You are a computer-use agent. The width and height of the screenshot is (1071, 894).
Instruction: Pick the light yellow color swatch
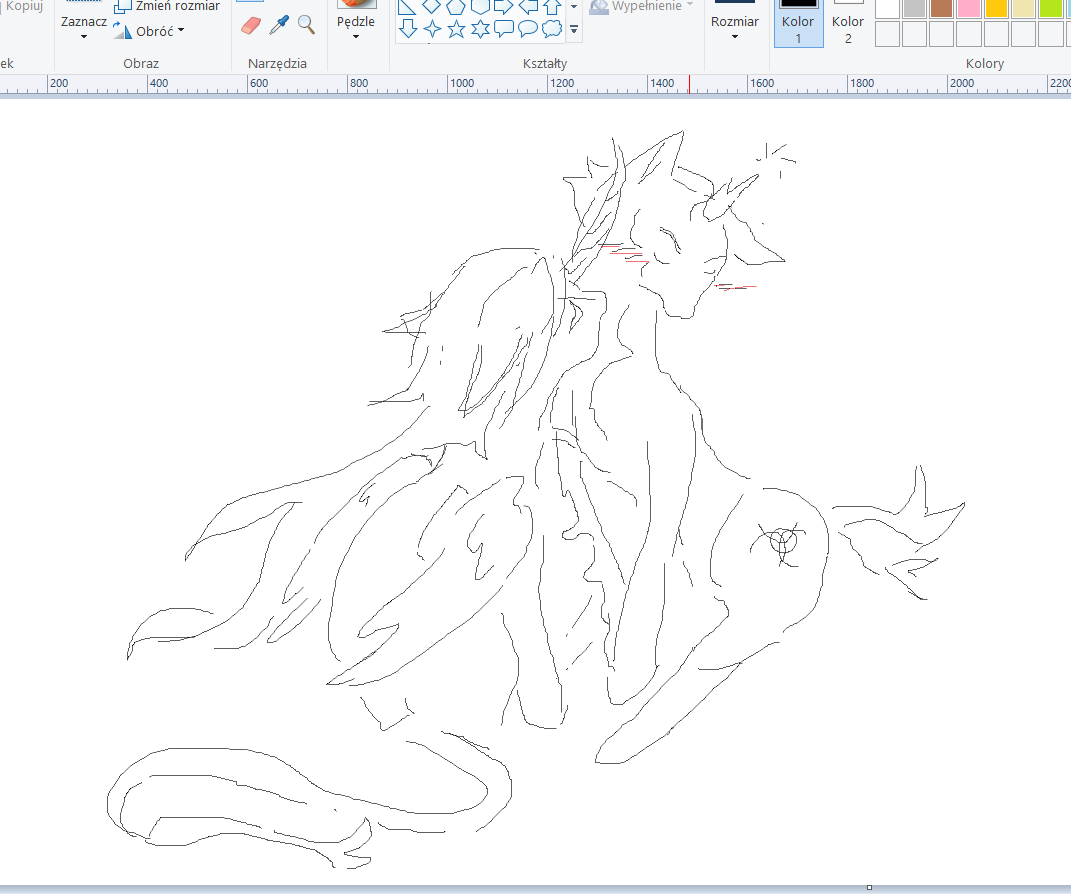point(1024,8)
